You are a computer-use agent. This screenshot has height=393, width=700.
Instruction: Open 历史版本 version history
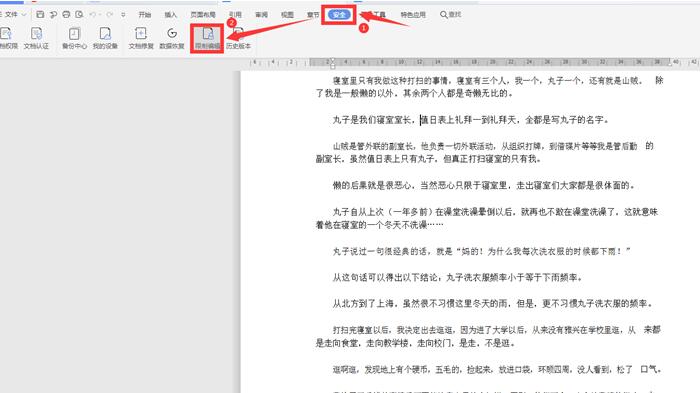(x=238, y=38)
